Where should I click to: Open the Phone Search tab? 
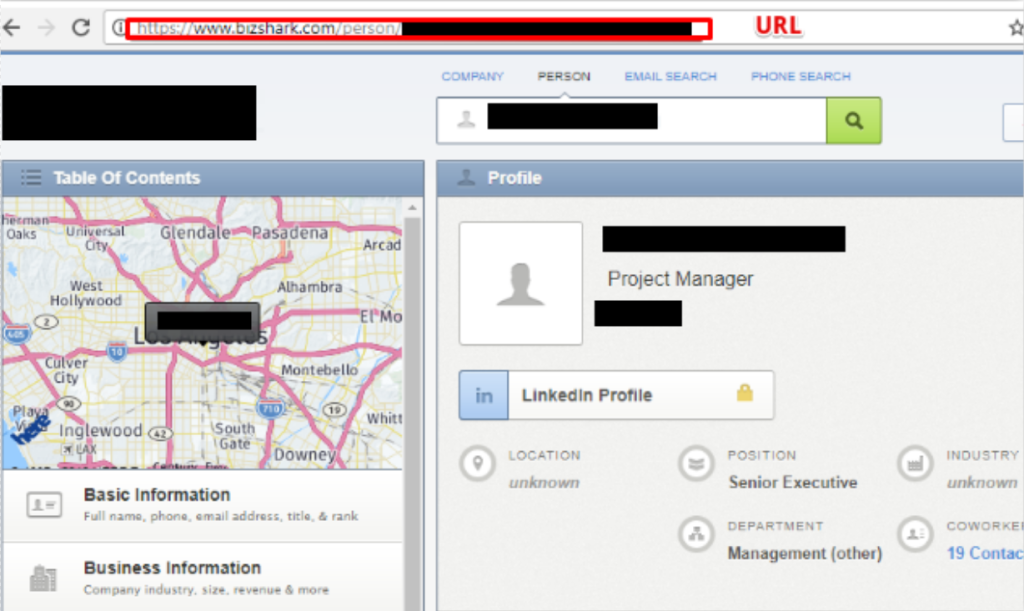(x=800, y=76)
